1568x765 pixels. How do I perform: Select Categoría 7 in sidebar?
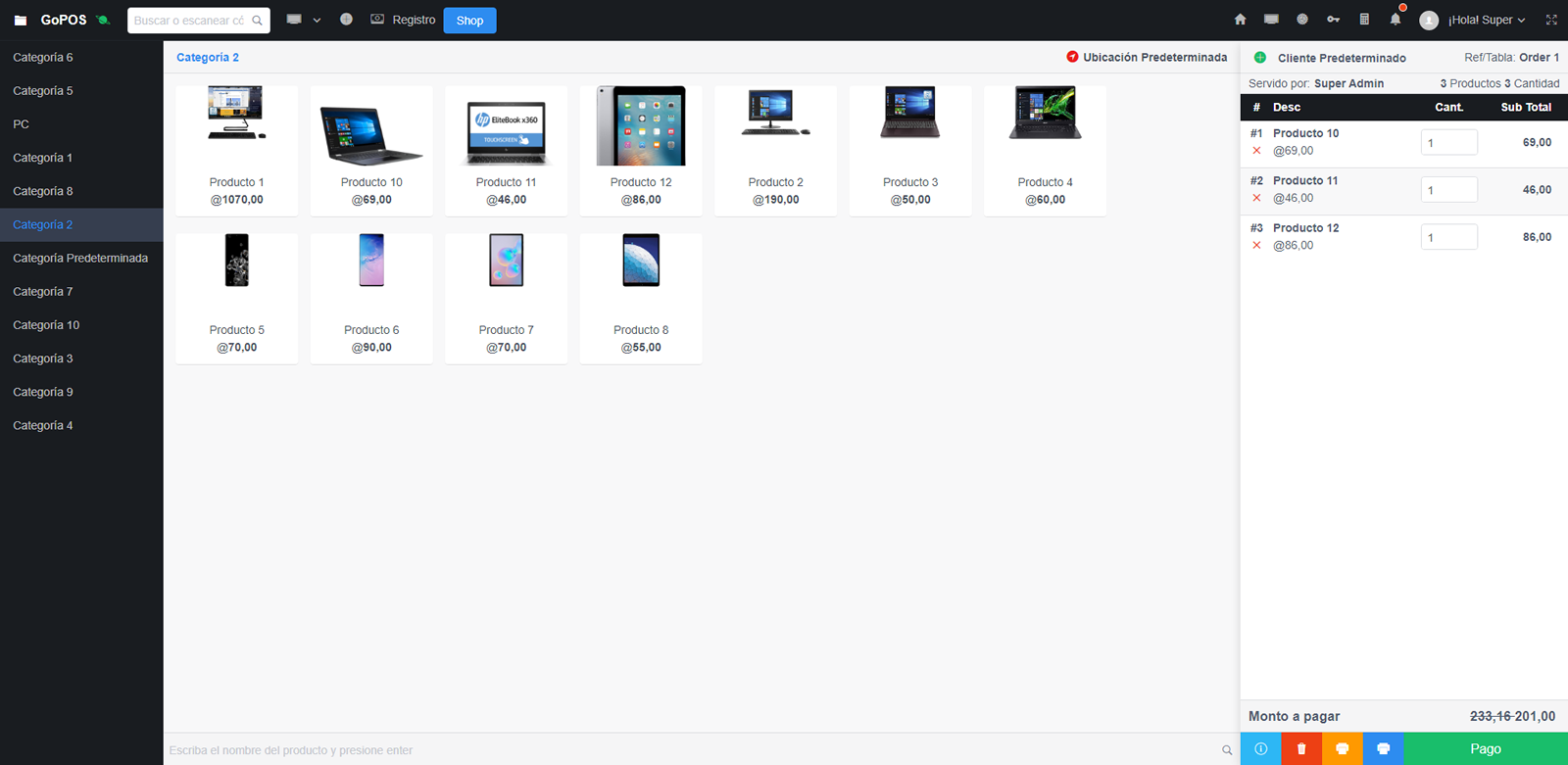(43, 292)
